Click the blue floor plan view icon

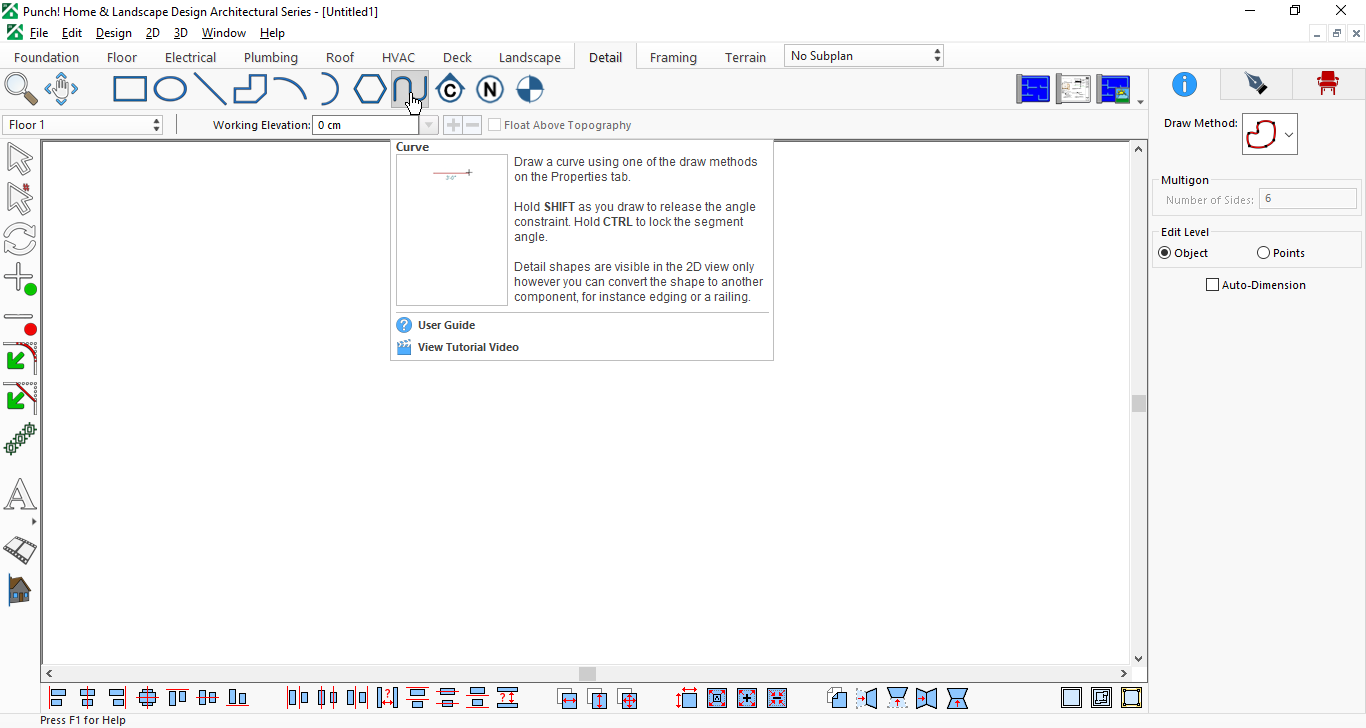coord(1034,89)
